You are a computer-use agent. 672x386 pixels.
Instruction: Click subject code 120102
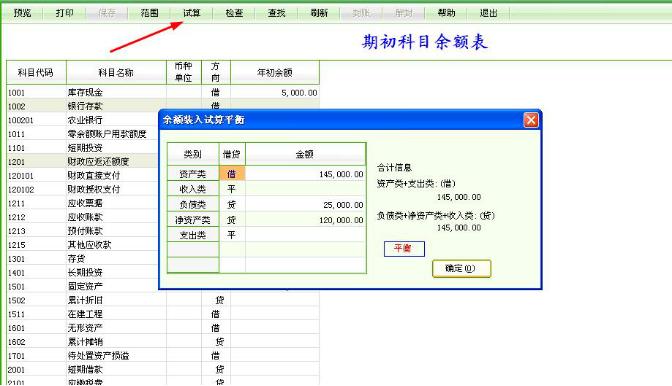click(21, 190)
